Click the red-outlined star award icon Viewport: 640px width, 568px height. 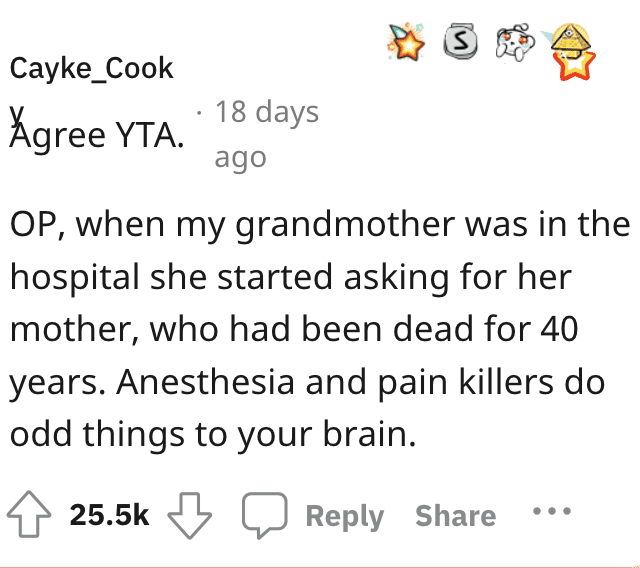click(575, 66)
